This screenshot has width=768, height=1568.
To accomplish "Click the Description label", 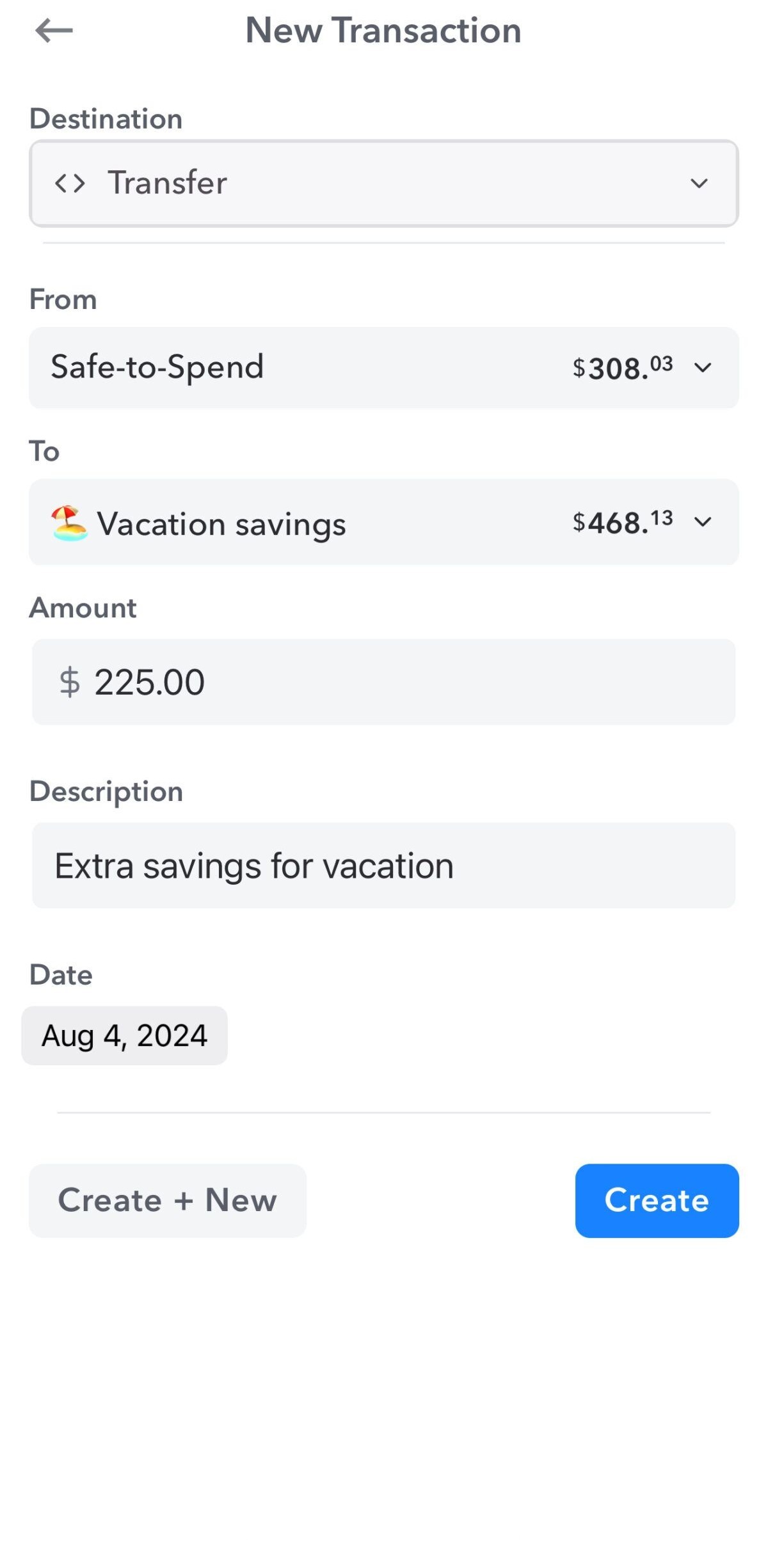I will (106, 792).
